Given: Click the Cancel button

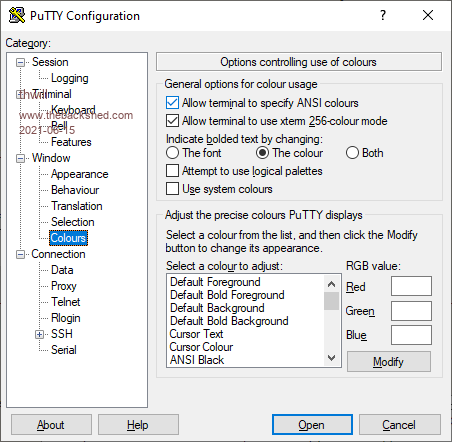Looking at the screenshot, I should [x=400, y=425].
